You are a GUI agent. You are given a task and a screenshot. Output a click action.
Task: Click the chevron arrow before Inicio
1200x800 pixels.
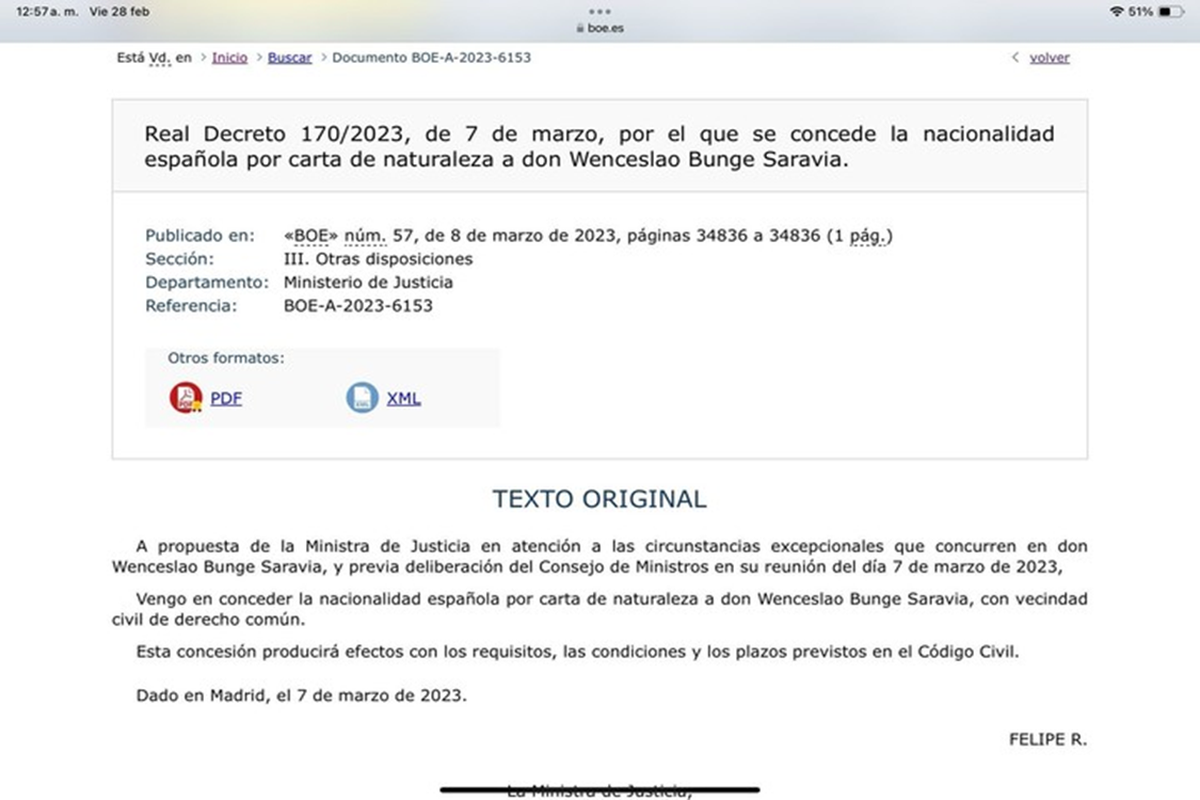coord(203,58)
